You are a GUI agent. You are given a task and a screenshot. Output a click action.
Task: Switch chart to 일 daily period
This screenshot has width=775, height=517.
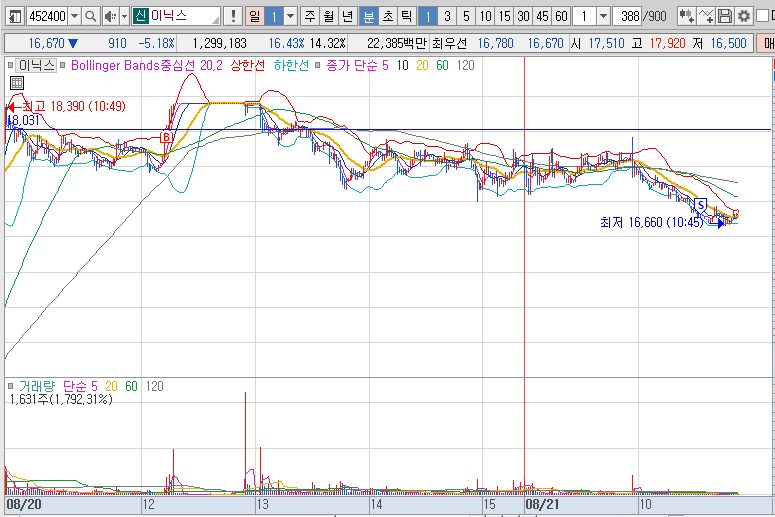coord(254,16)
